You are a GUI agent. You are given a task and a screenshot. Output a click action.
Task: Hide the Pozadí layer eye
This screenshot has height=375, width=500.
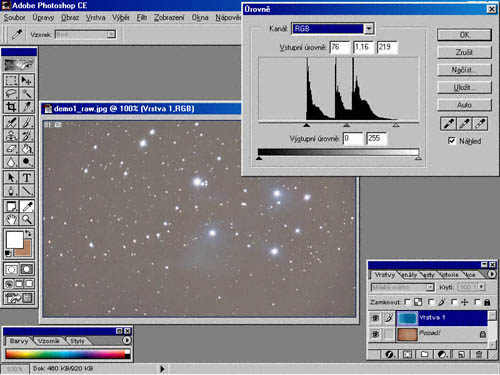click(x=375, y=334)
